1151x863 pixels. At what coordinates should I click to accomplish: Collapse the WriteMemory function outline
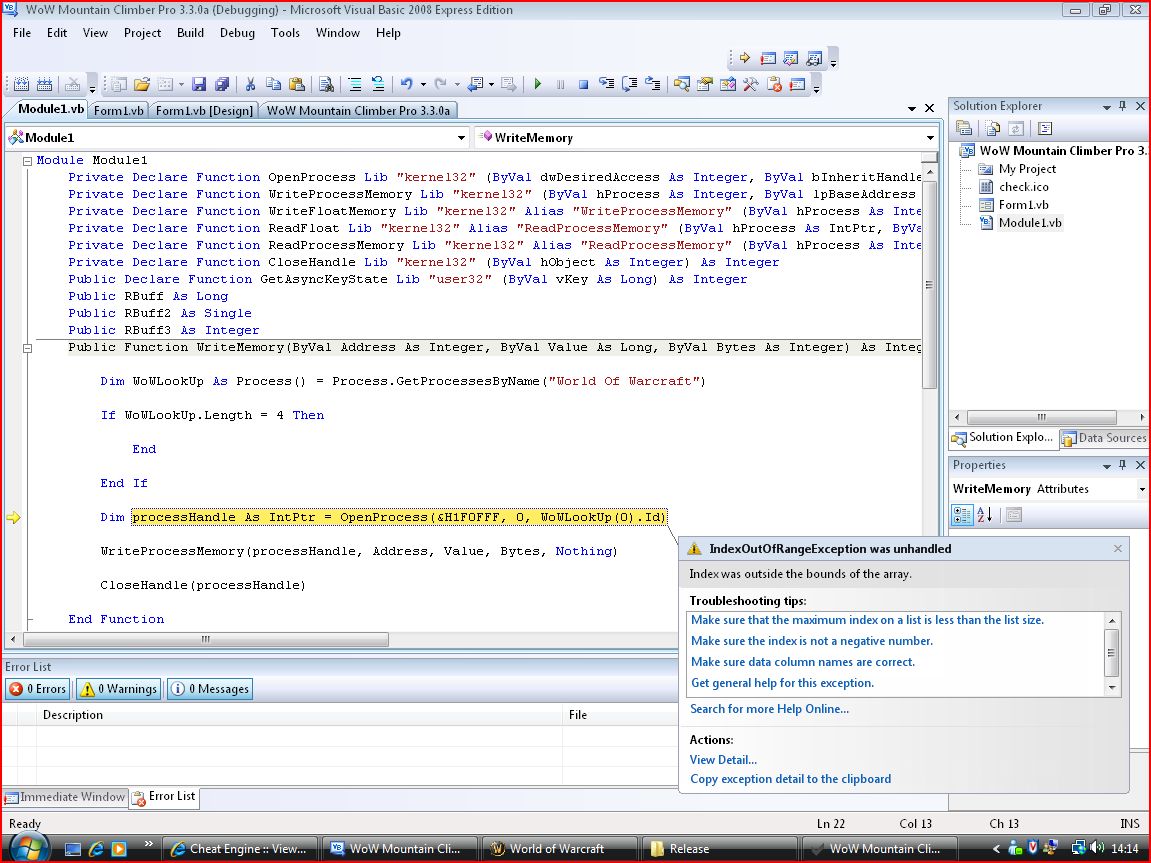[x=27, y=348]
